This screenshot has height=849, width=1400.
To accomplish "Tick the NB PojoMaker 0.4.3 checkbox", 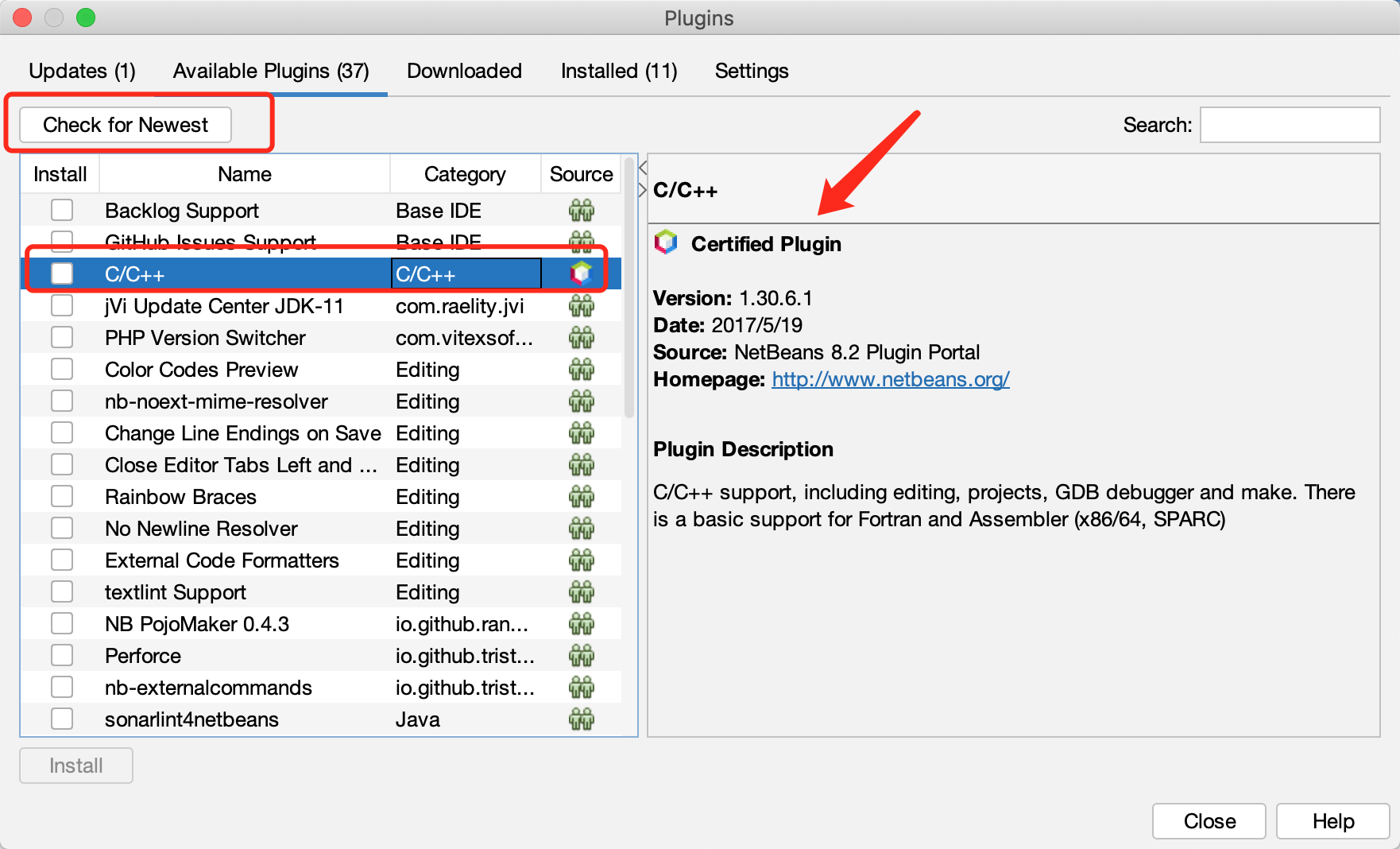I will (x=62, y=623).
